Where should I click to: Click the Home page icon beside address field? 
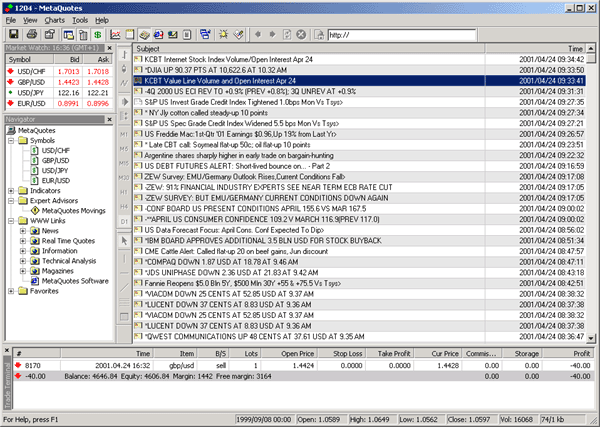[x=319, y=35]
